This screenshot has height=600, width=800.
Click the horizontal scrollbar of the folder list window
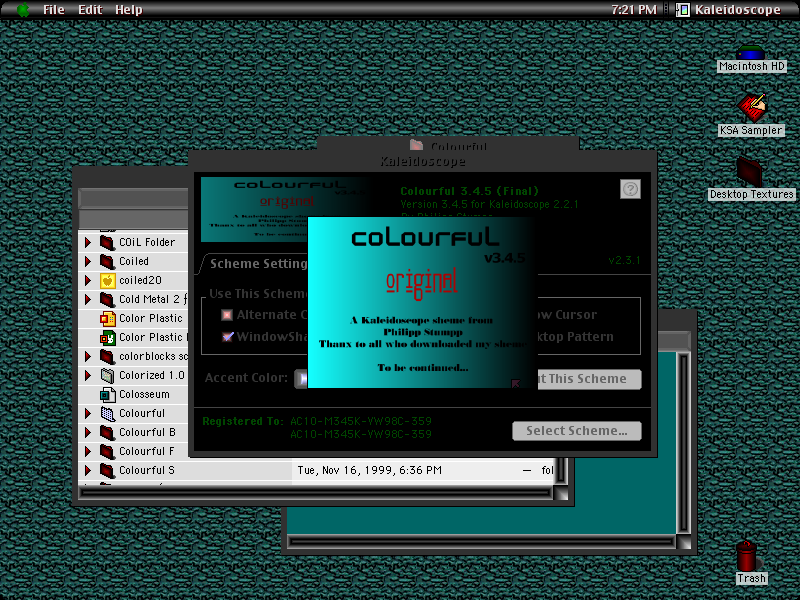pyautogui.click(x=315, y=493)
